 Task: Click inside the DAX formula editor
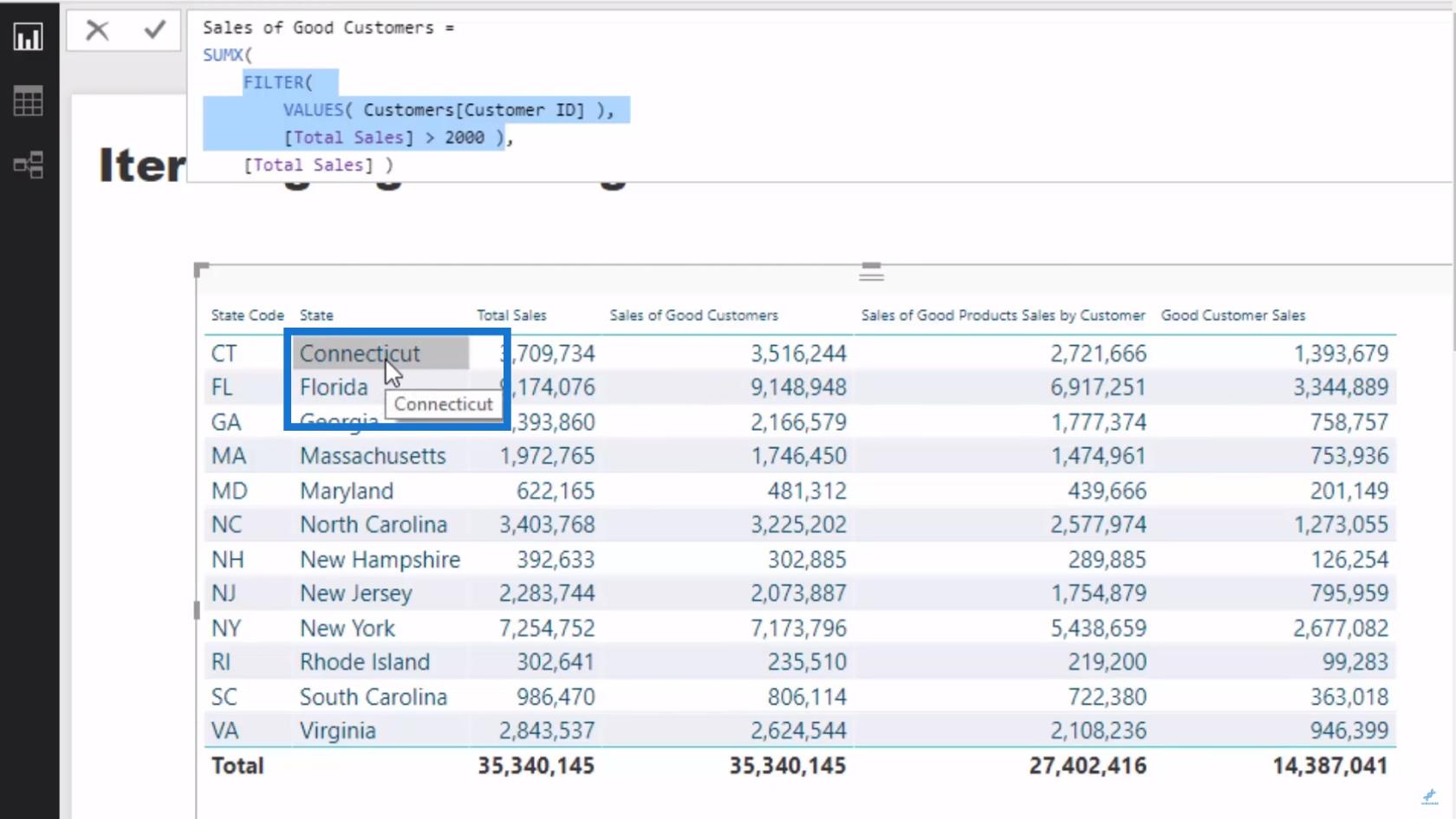[819, 96]
